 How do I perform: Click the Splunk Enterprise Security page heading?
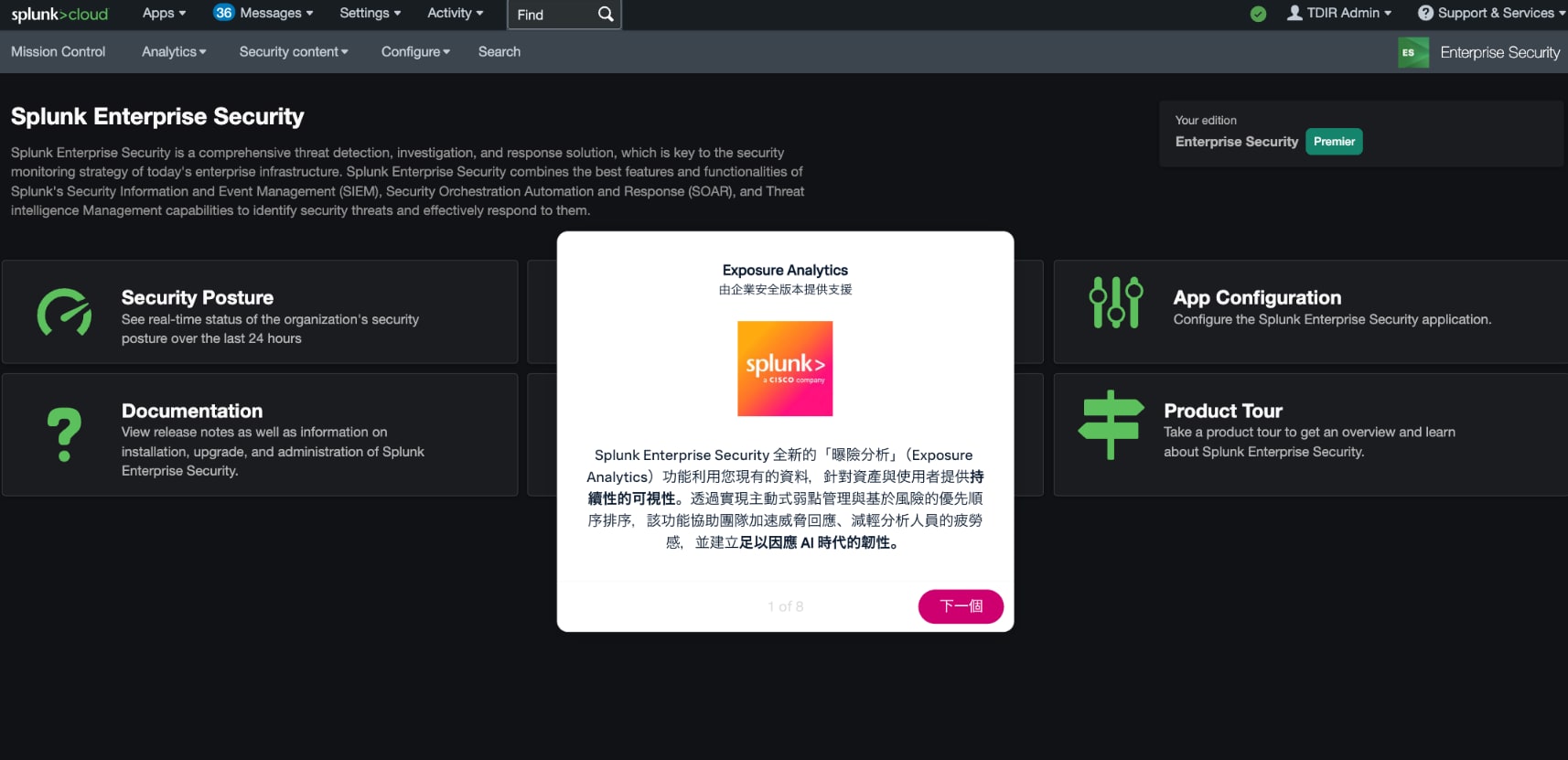click(x=157, y=116)
